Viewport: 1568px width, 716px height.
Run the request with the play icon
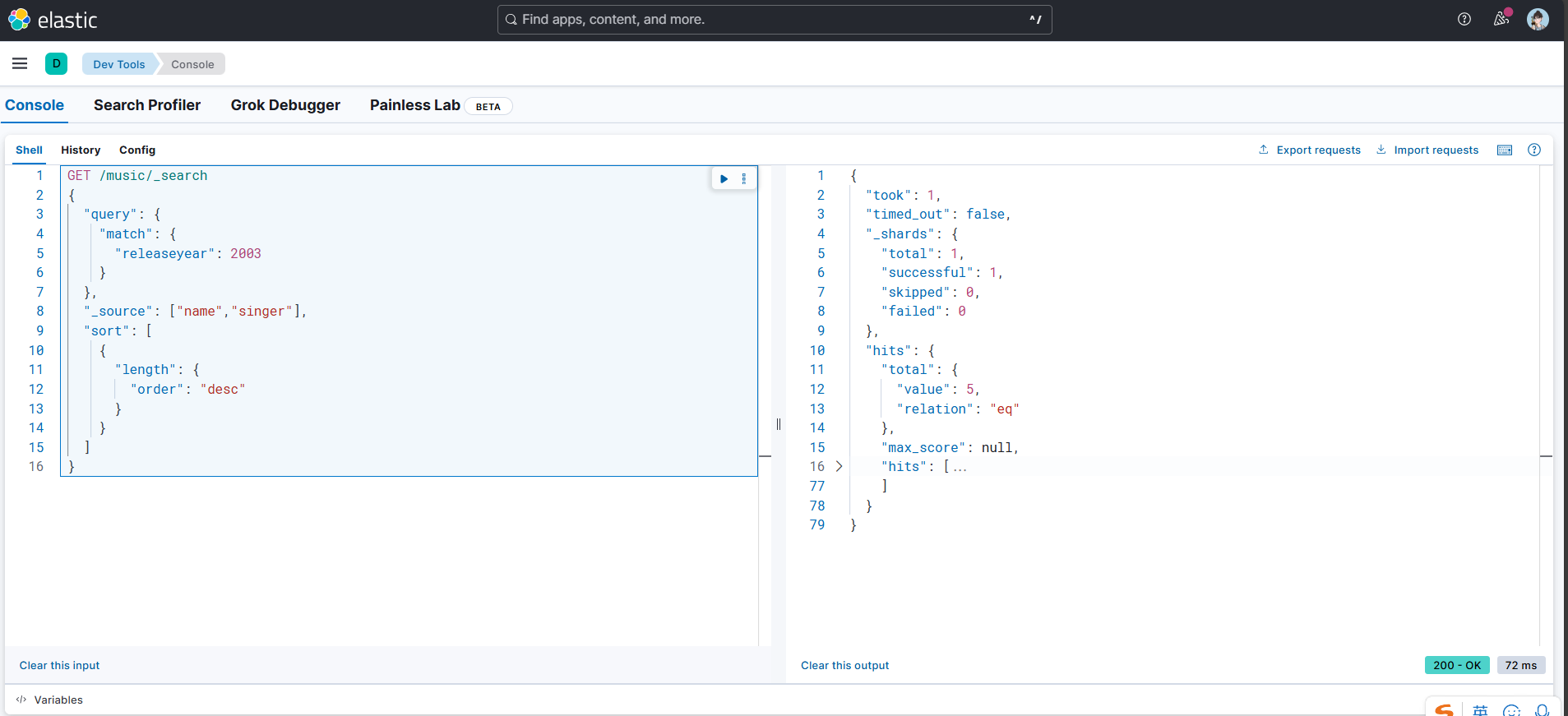[x=724, y=178]
